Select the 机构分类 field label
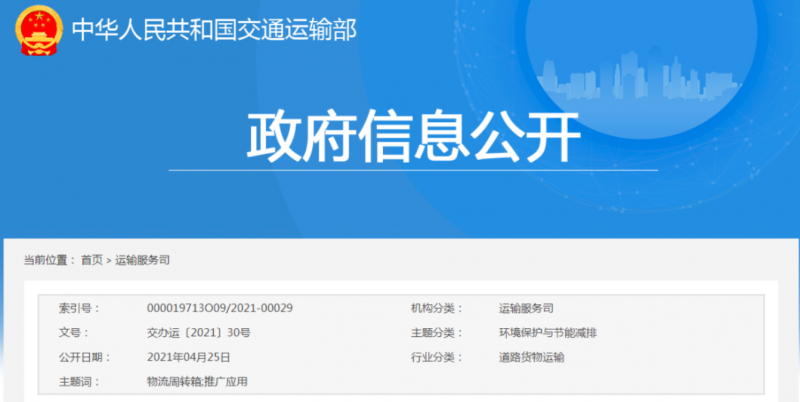 (437, 308)
